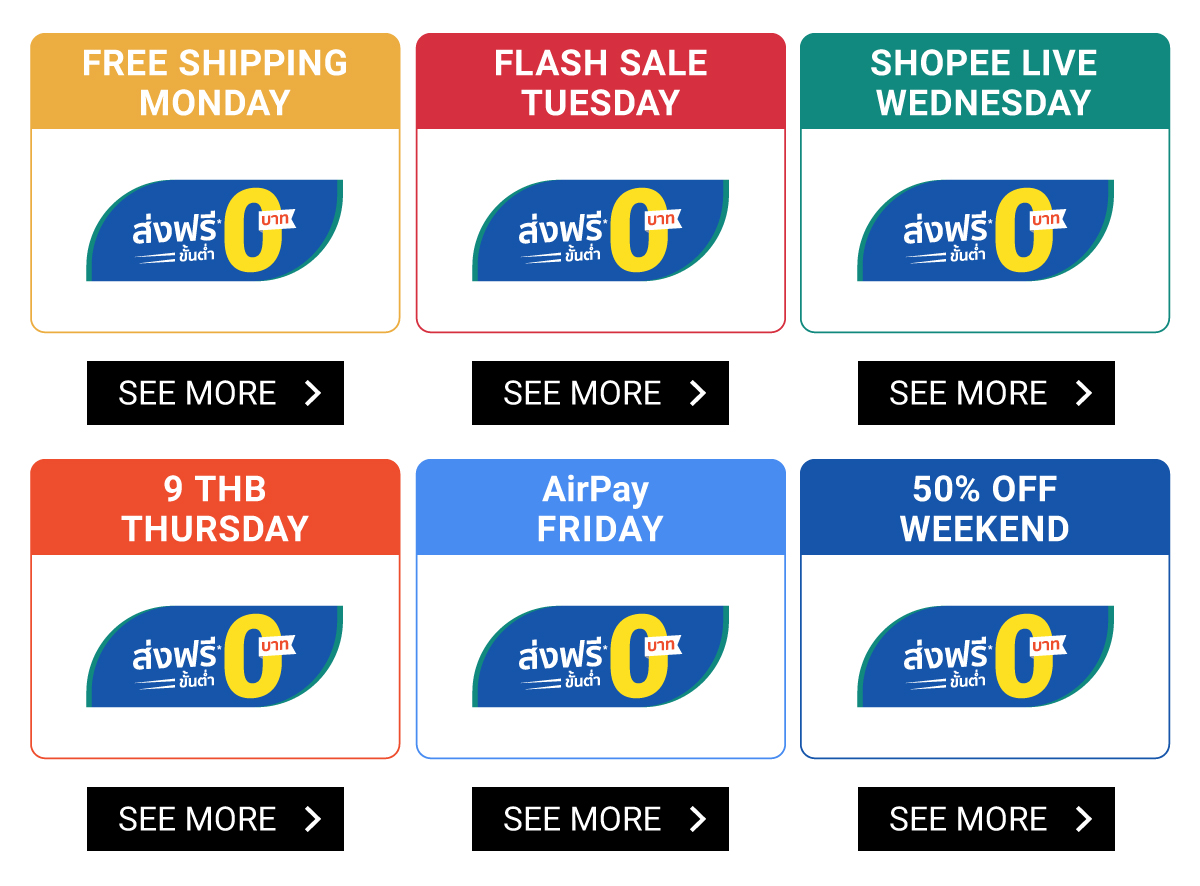Open the Free Shipping Monday header
Image resolution: width=1200 pixels, height=886 pixels.
coord(215,82)
